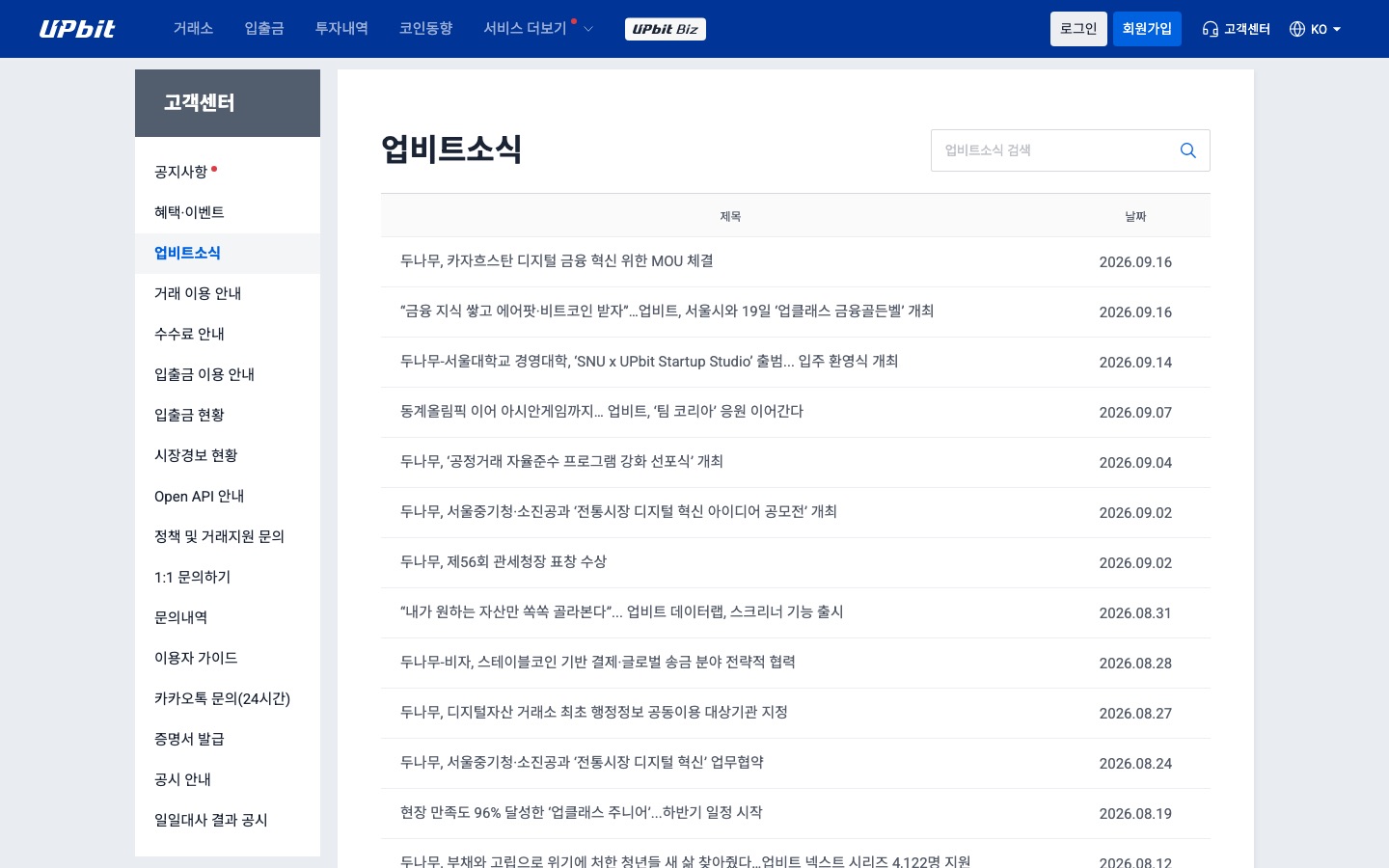Open the 업클래스 금융골든벨 개최 article
Image resolution: width=1389 pixels, height=868 pixels.
[x=667, y=312]
